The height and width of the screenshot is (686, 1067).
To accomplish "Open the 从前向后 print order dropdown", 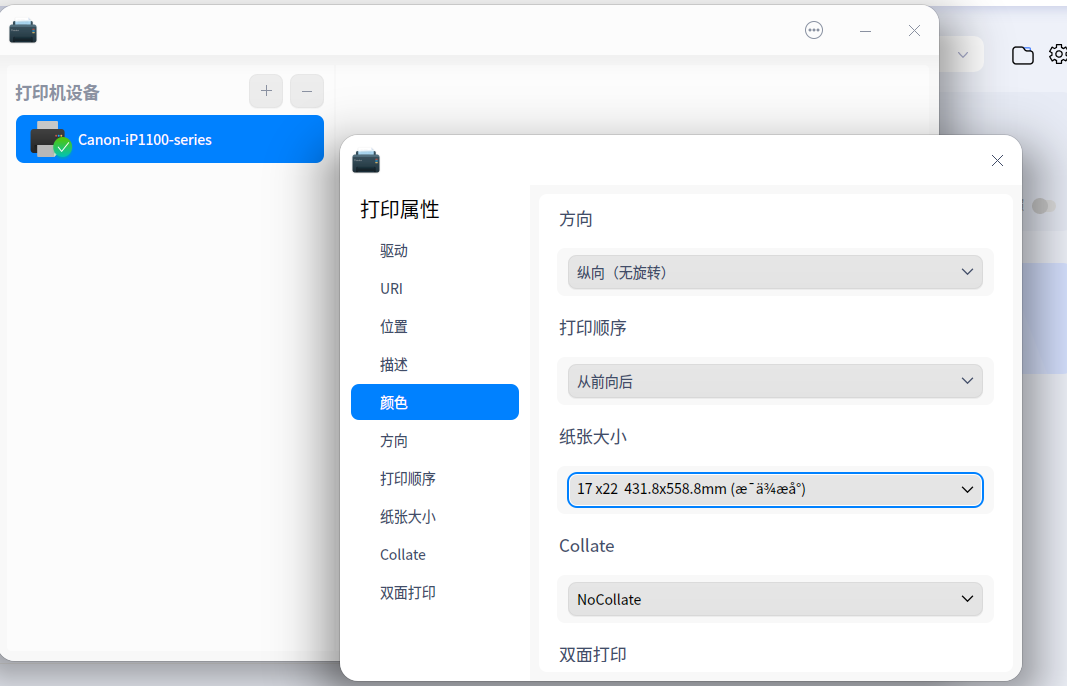I will [775, 381].
